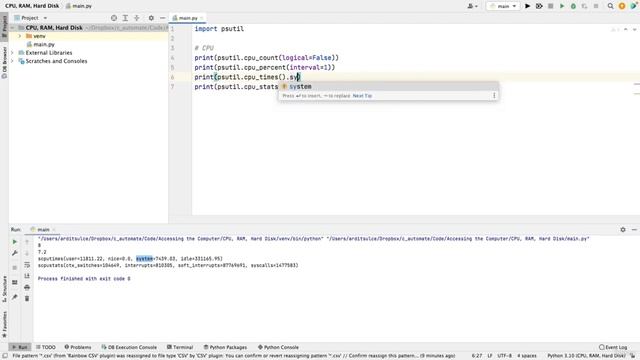Click the '4 spaces' indent entry
640x360 pixels.
click(x=527, y=356)
